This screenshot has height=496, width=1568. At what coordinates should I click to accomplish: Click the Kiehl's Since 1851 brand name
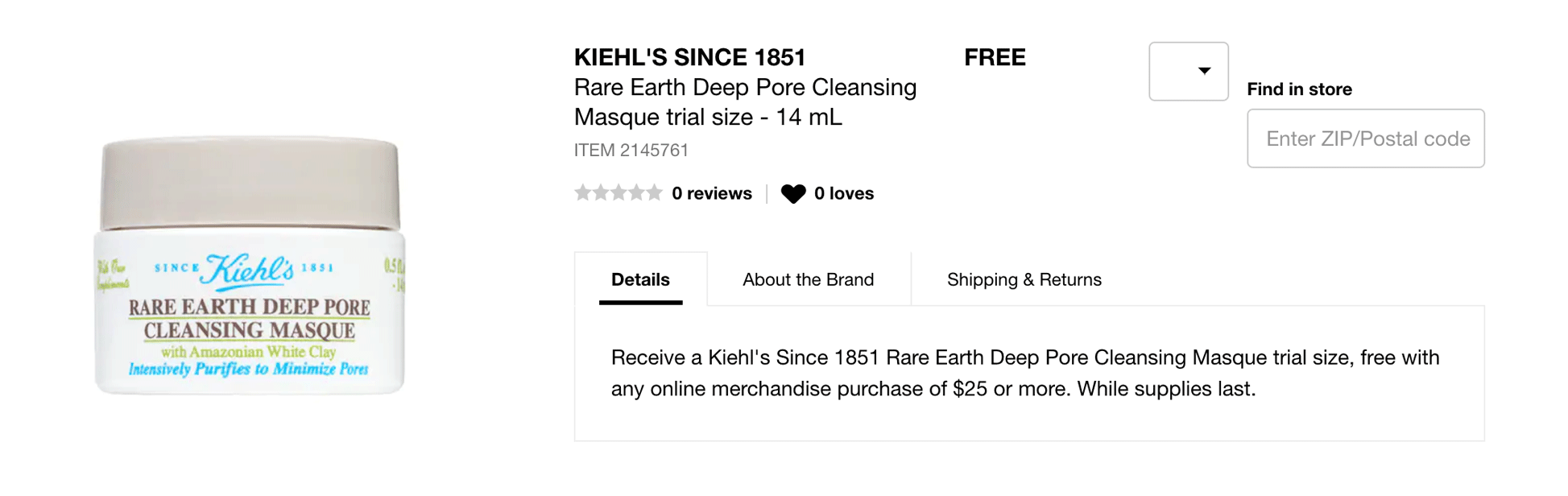tap(689, 57)
